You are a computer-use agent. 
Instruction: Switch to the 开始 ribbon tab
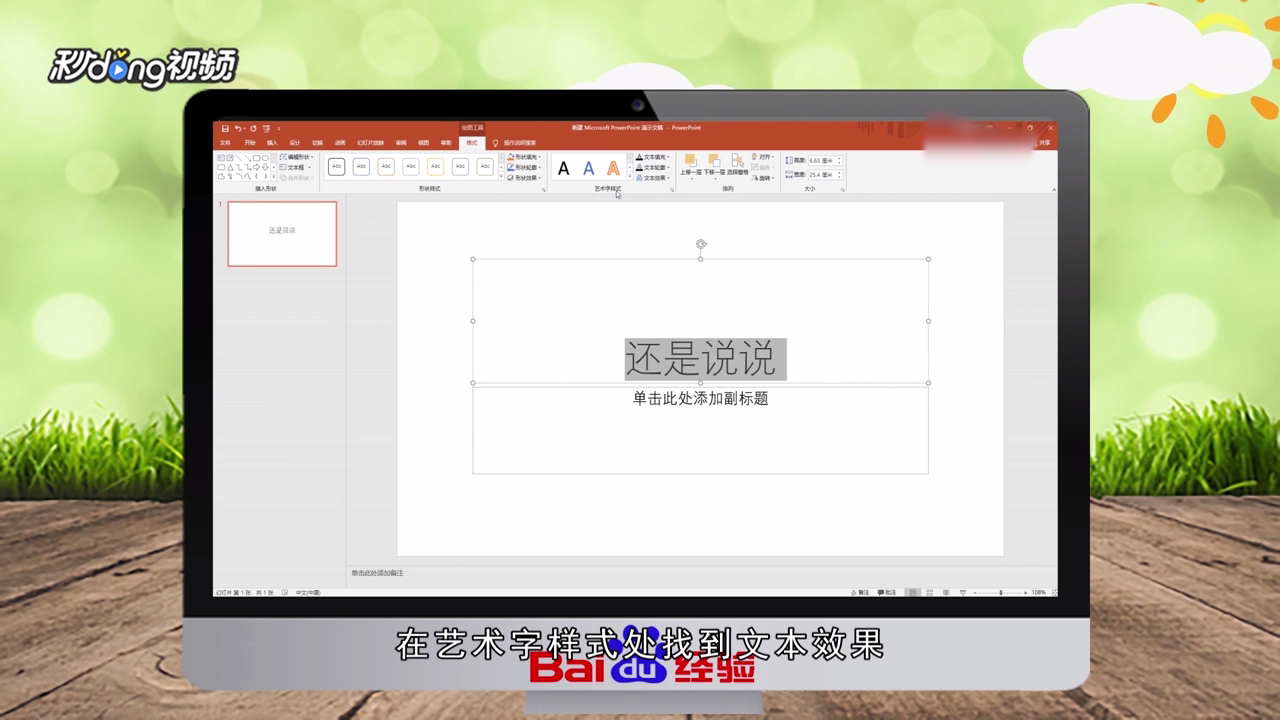[x=250, y=143]
